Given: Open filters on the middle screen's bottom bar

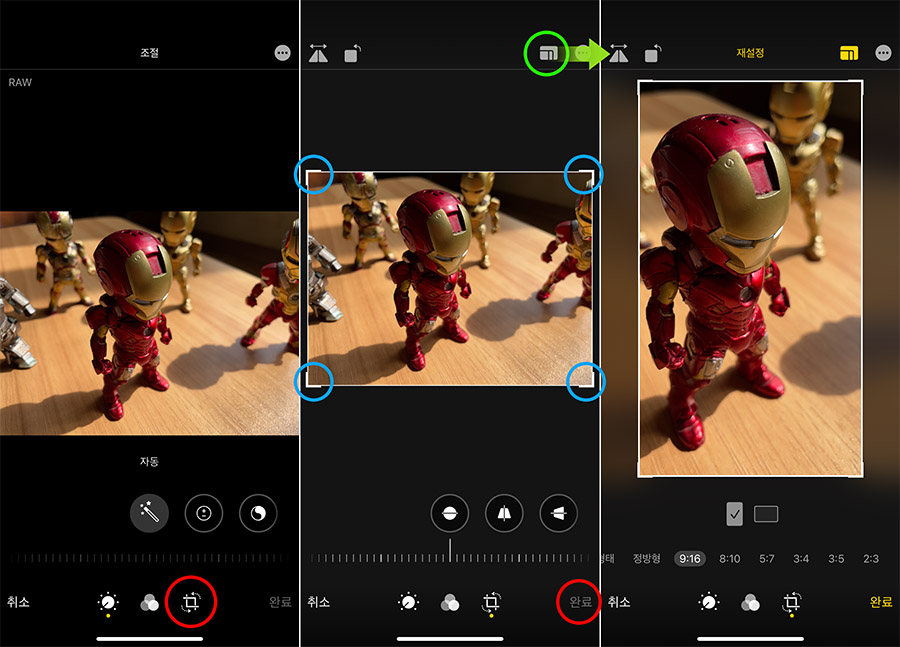Looking at the screenshot, I should (x=450, y=603).
